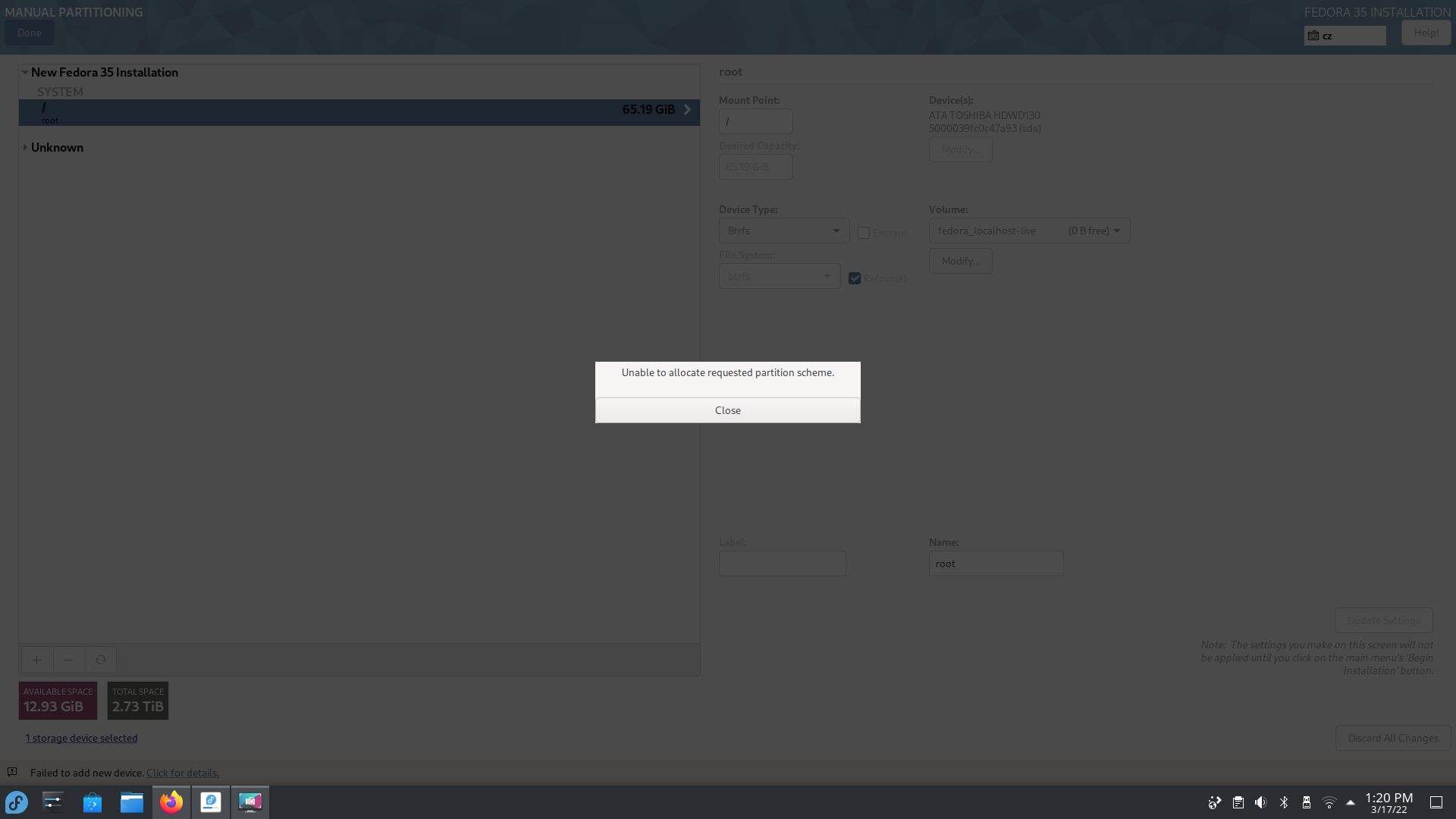Toggle the Reformat checkbox

click(x=855, y=278)
